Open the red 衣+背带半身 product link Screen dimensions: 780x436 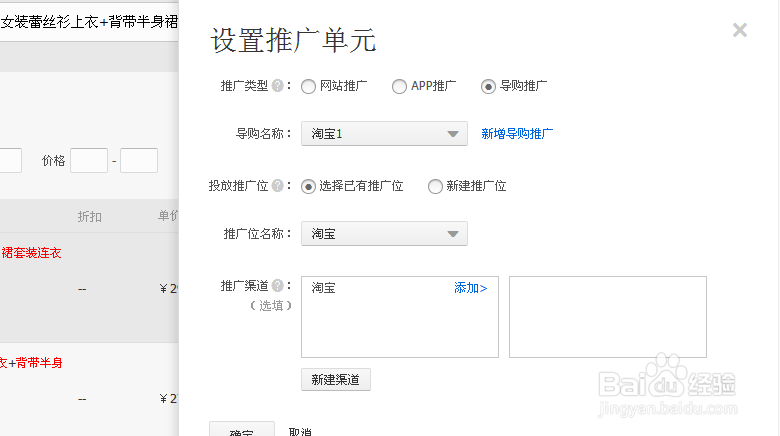[x=31, y=363]
